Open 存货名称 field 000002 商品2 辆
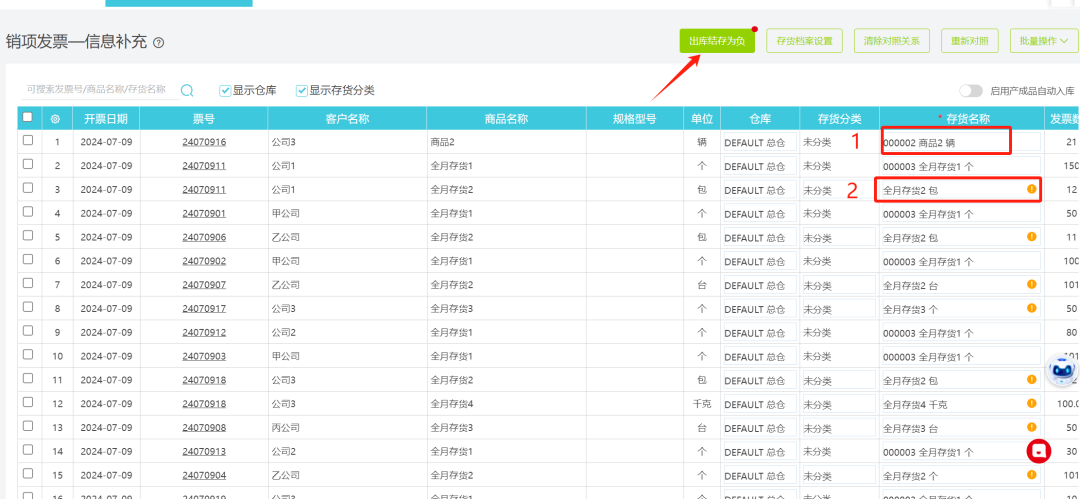Image resolution: width=1080 pixels, height=499 pixels. click(961, 143)
